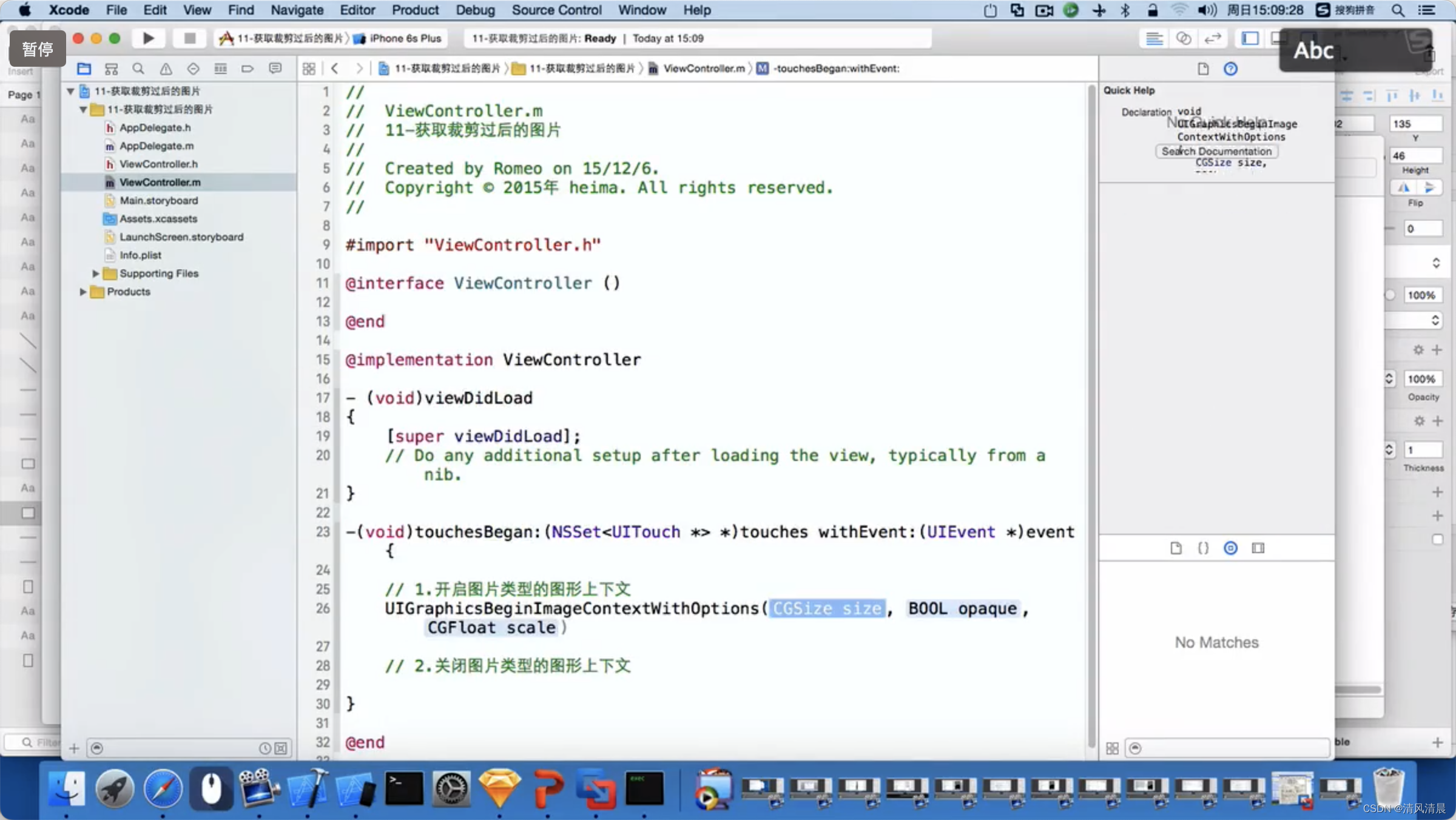Viewport: 1456px width, 820px height.
Task: Select the CGFloat scale placeholder
Action: tap(491, 628)
